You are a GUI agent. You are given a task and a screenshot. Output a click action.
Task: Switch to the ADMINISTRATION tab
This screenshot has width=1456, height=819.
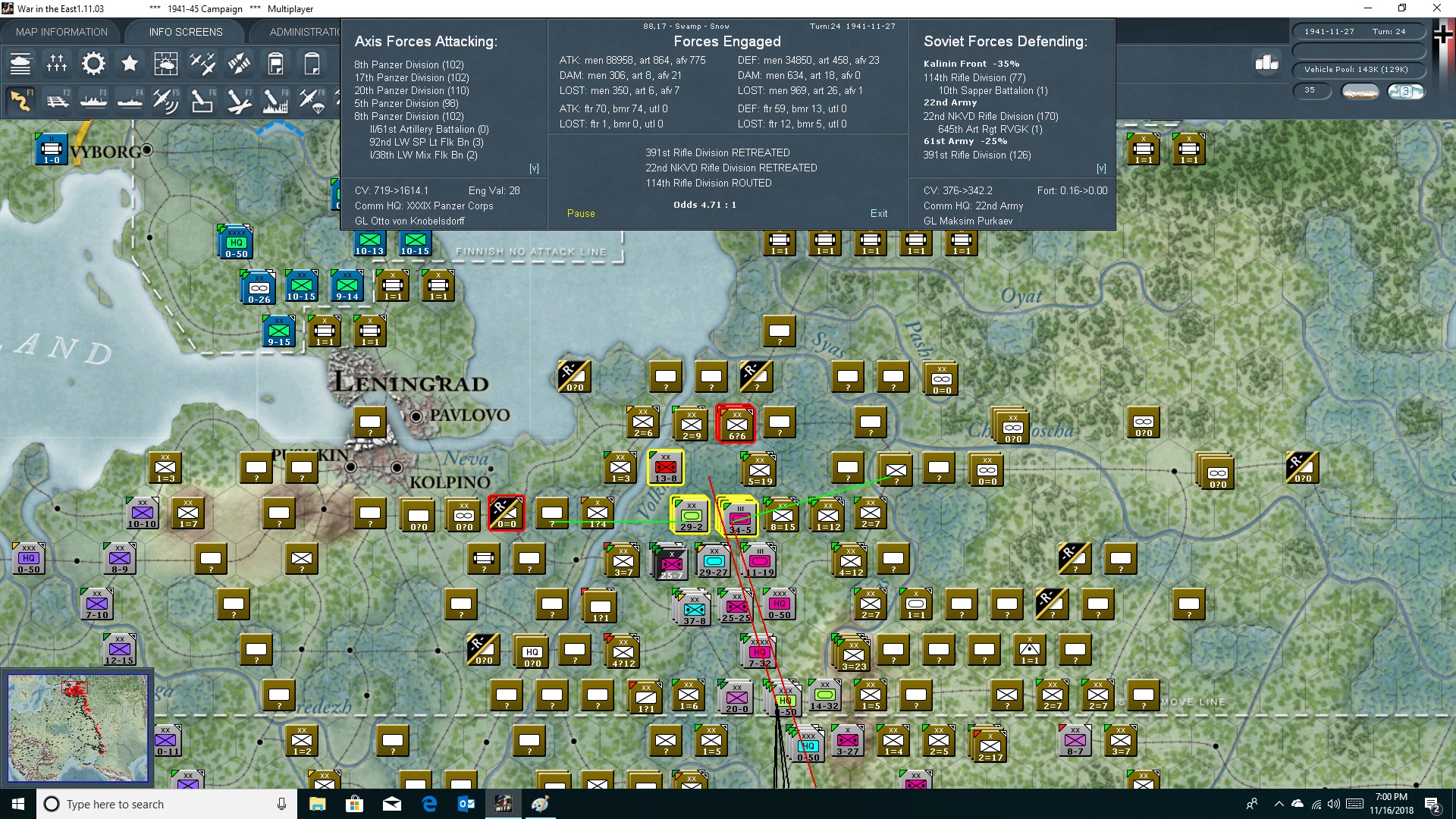point(305,32)
